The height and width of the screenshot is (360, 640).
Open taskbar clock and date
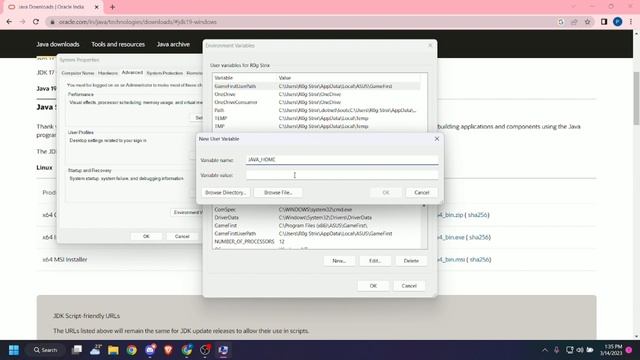pos(611,350)
